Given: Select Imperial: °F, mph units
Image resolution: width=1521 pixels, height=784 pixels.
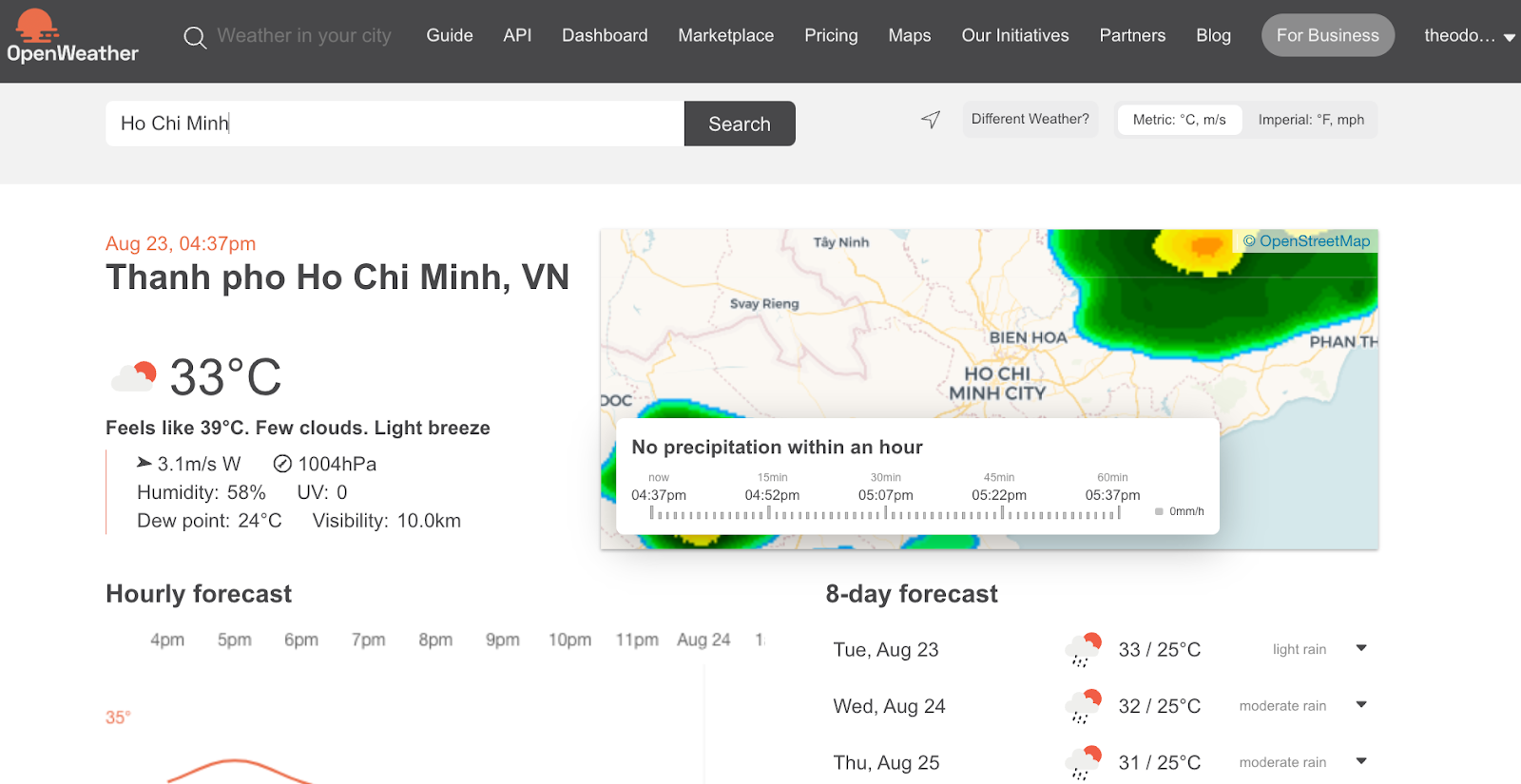Looking at the screenshot, I should (1311, 120).
